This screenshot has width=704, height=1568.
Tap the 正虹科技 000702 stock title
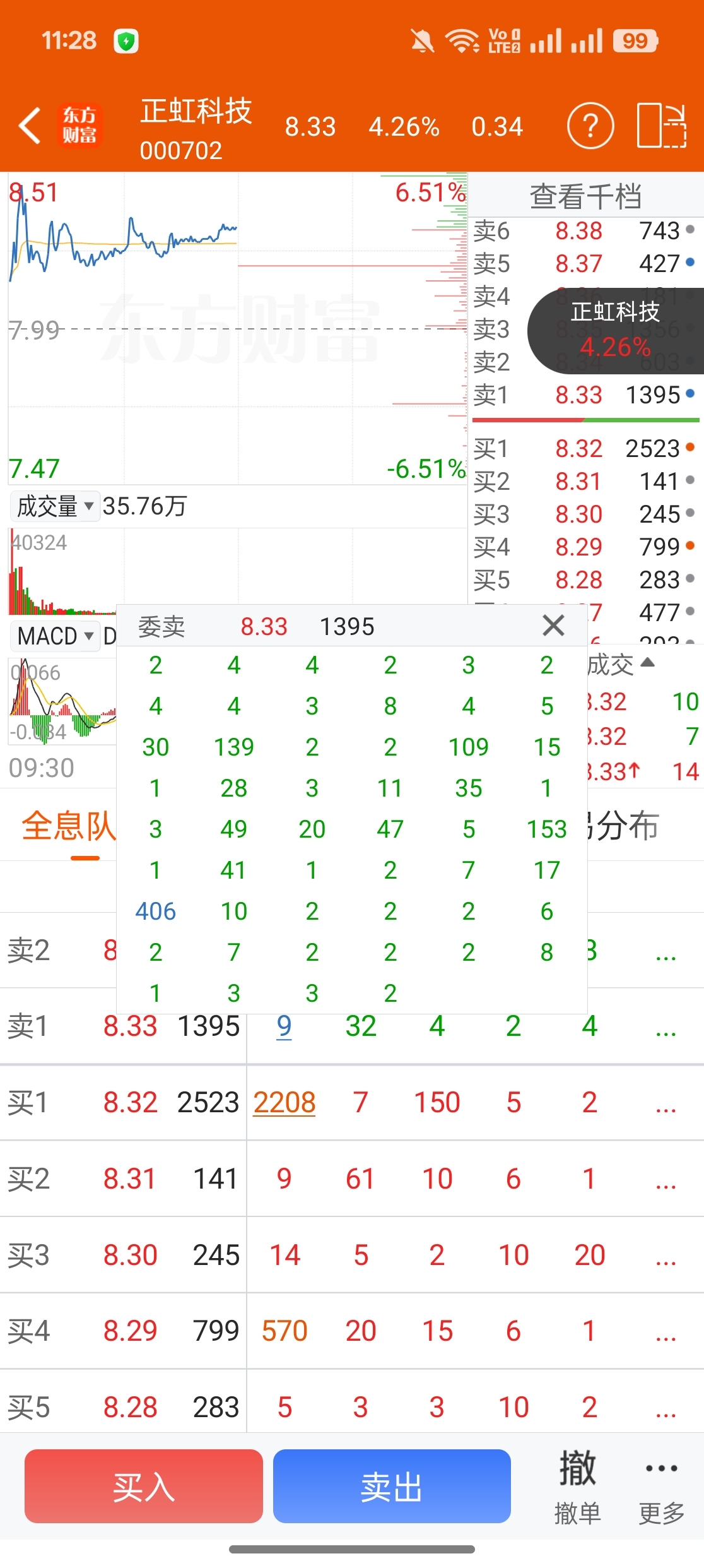(196, 129)
